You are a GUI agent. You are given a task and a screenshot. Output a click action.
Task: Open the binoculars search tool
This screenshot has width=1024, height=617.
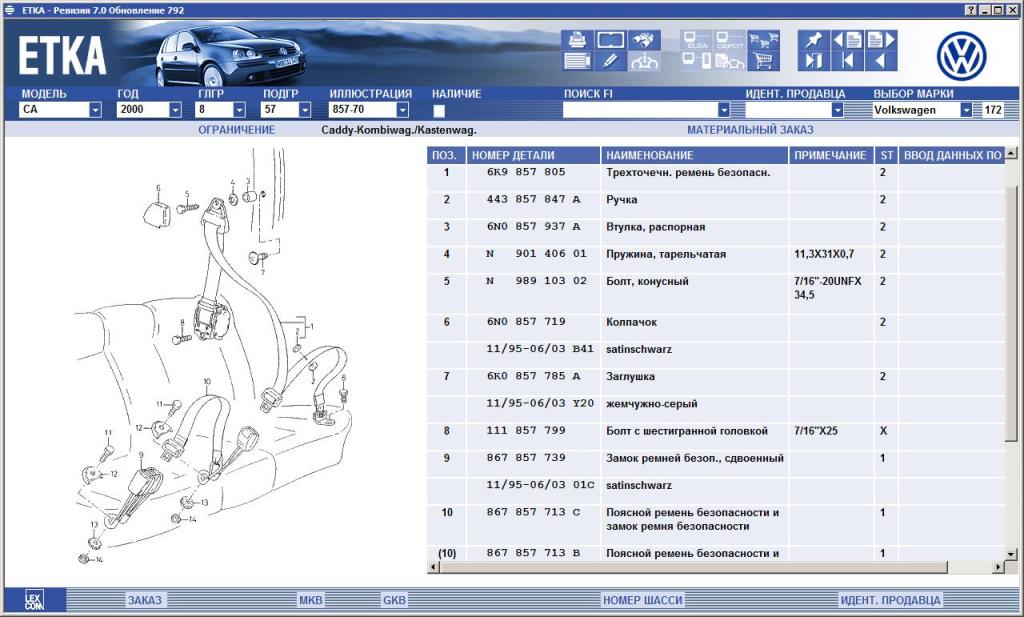tap(644, 40)
